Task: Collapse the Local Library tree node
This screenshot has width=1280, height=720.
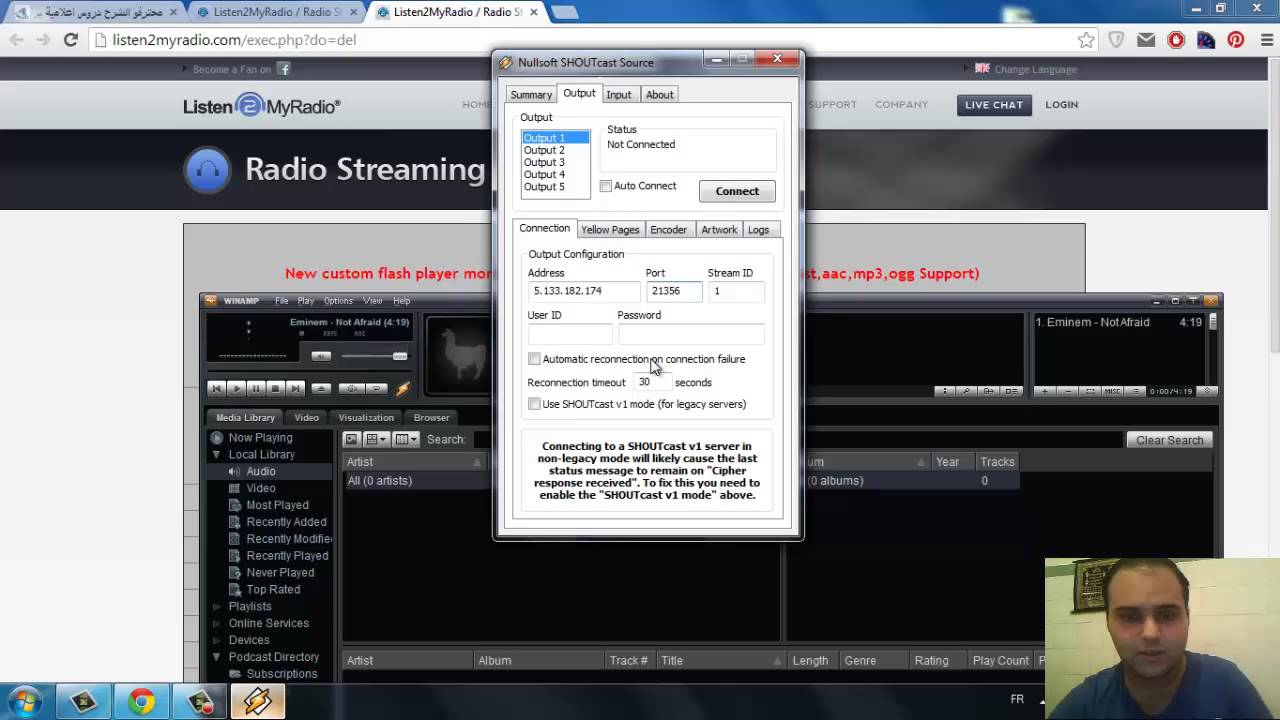Action: tap(216, 455)
